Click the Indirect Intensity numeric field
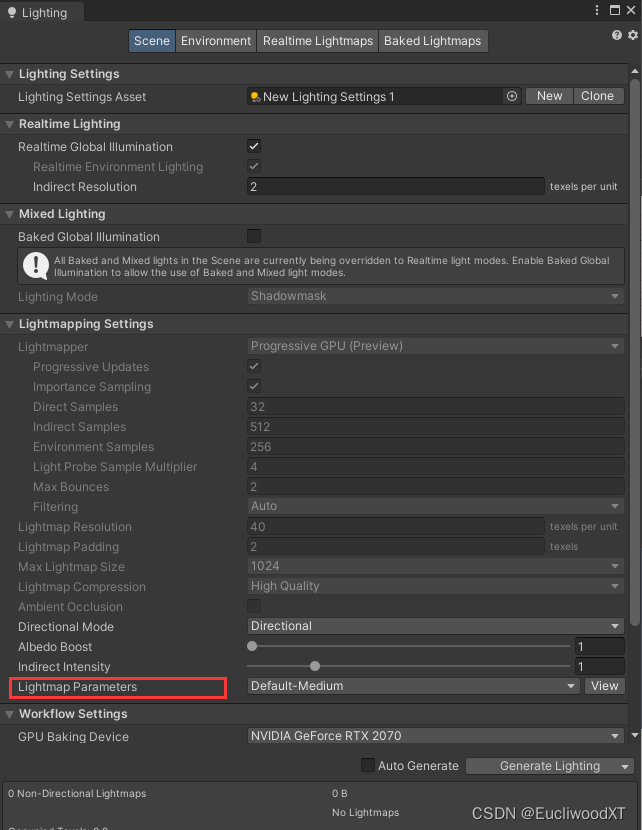This screenshot has height=830, width=642. click(600, 666)
